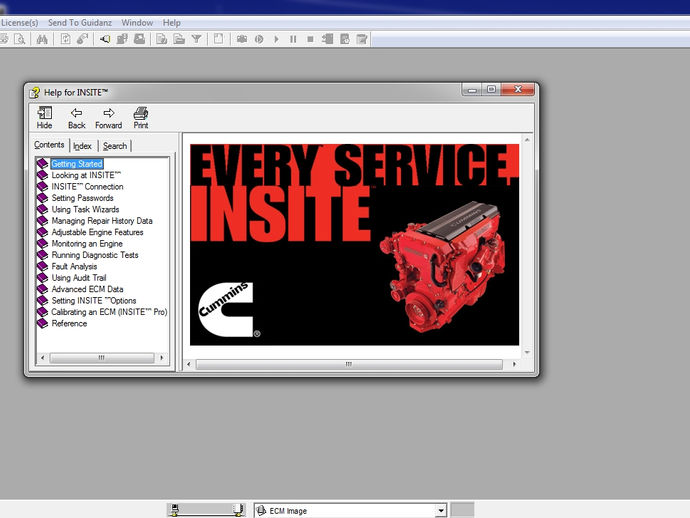The image size is (690, 518).
Task: Open the Help menu in the menu bar
Action: 172,22
